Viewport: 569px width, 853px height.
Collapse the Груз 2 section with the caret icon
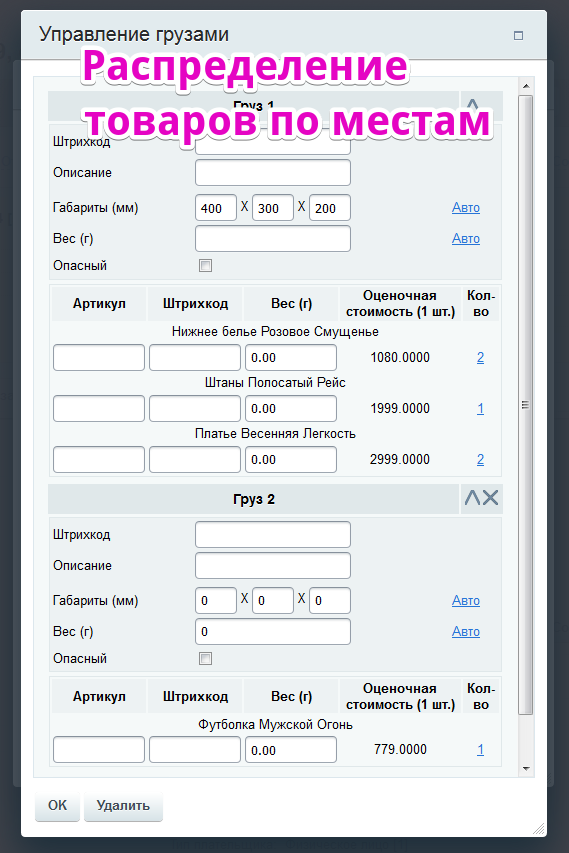pos(472,497)
